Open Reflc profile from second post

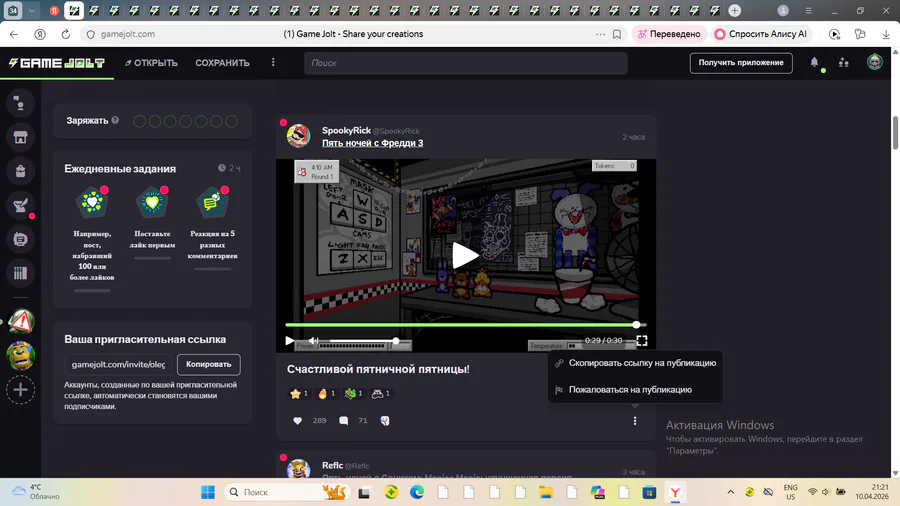(333, 465)
